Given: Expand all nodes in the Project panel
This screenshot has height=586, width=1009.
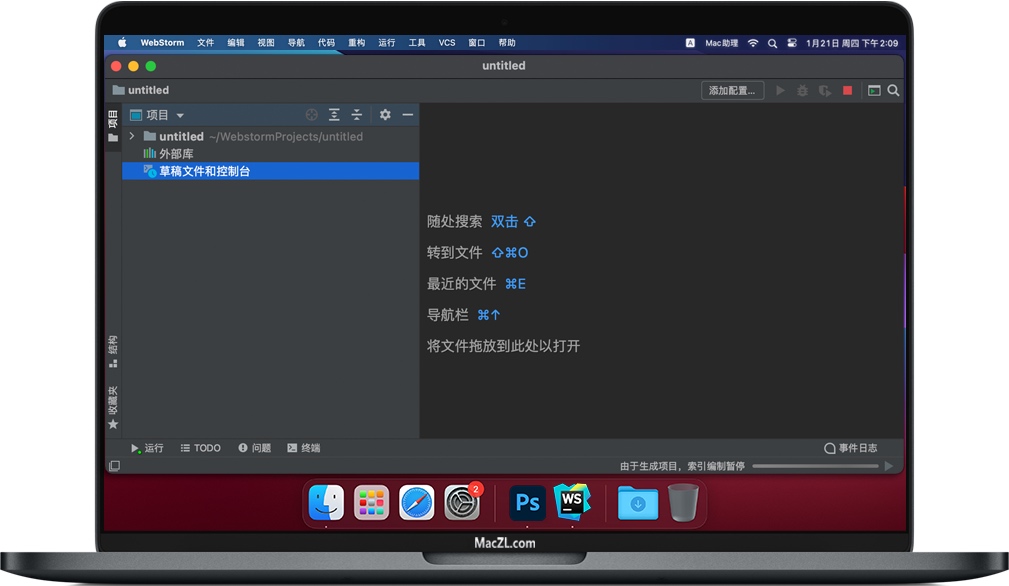Looking at the screenshot, I should [x=334, y=115].
